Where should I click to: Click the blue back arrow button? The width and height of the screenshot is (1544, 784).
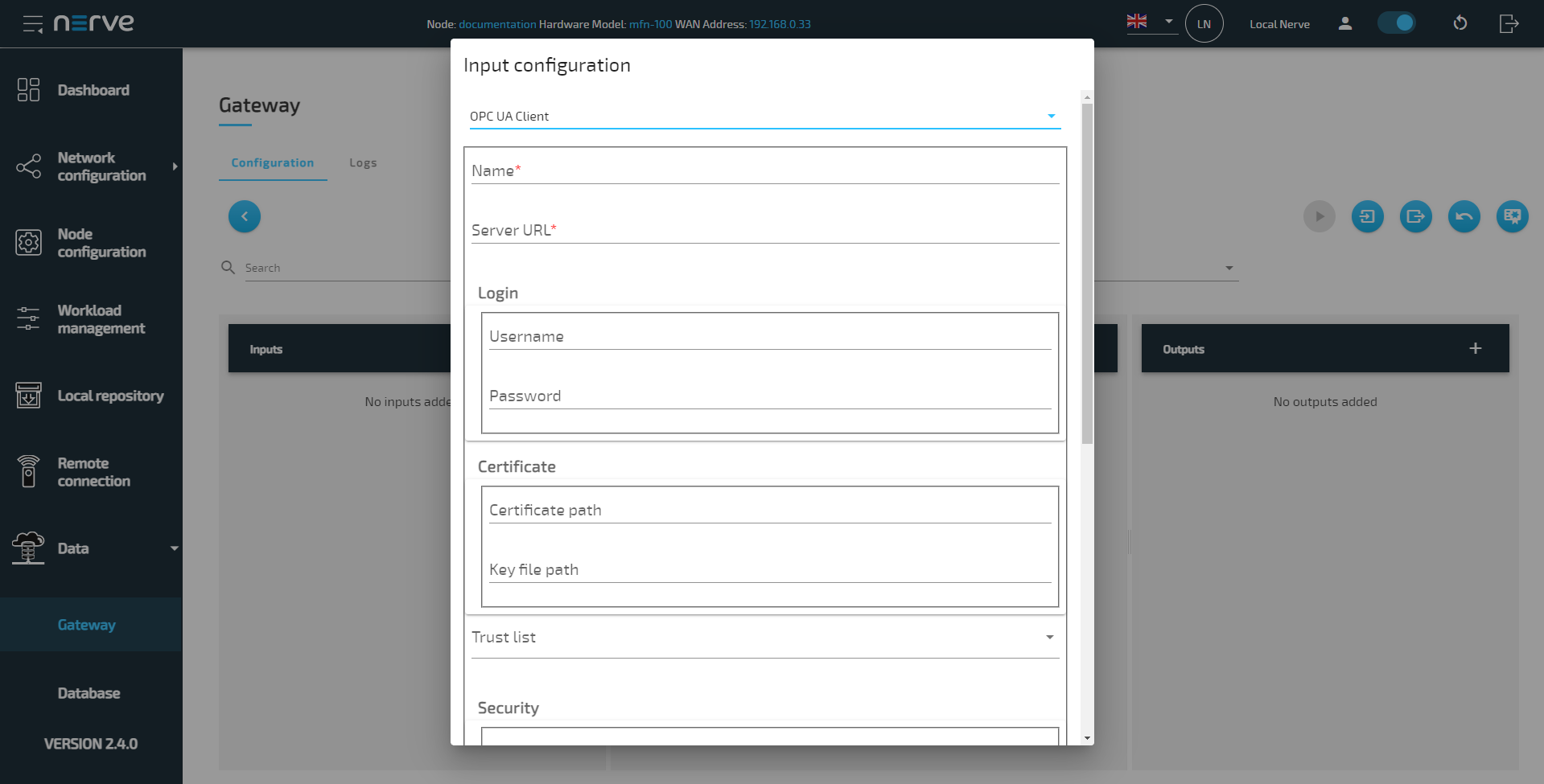pos(245,216)
